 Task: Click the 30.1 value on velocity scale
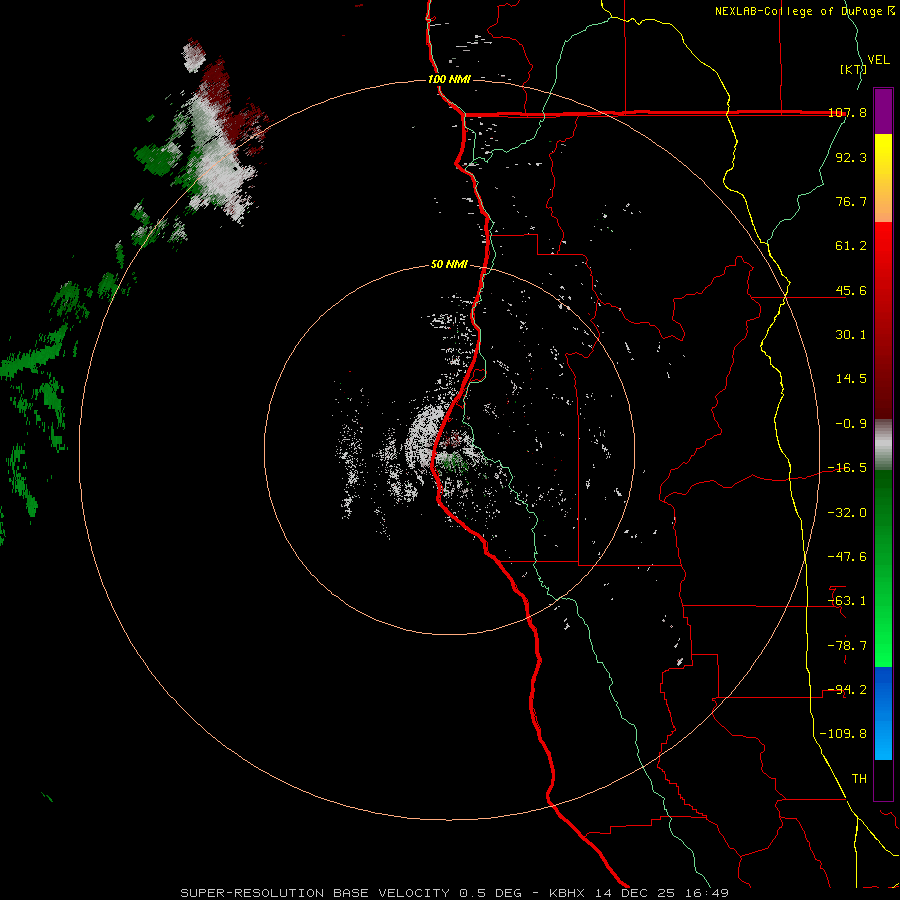click(851, 335)
